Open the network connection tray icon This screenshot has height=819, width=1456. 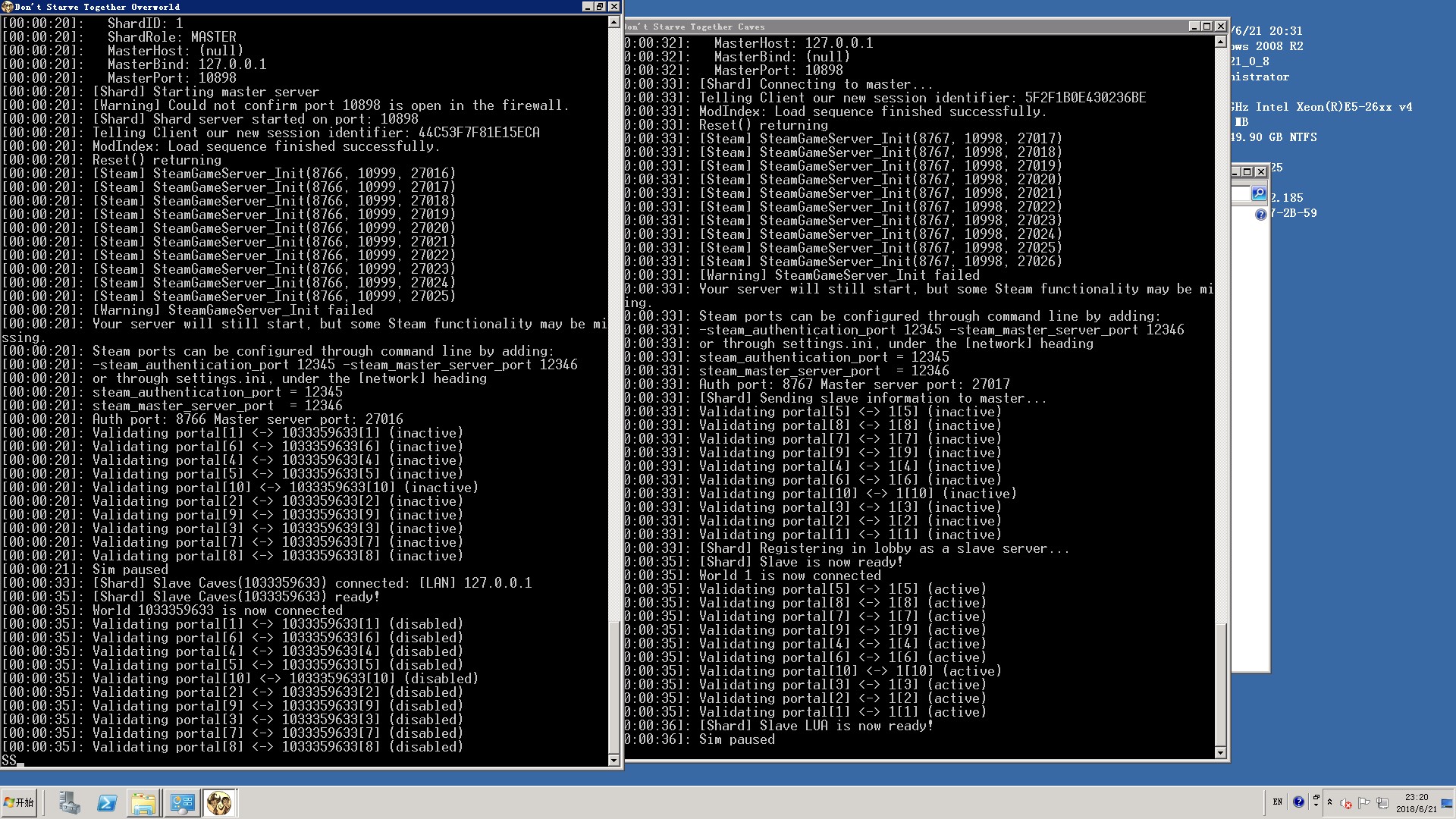coord(1382,803)
